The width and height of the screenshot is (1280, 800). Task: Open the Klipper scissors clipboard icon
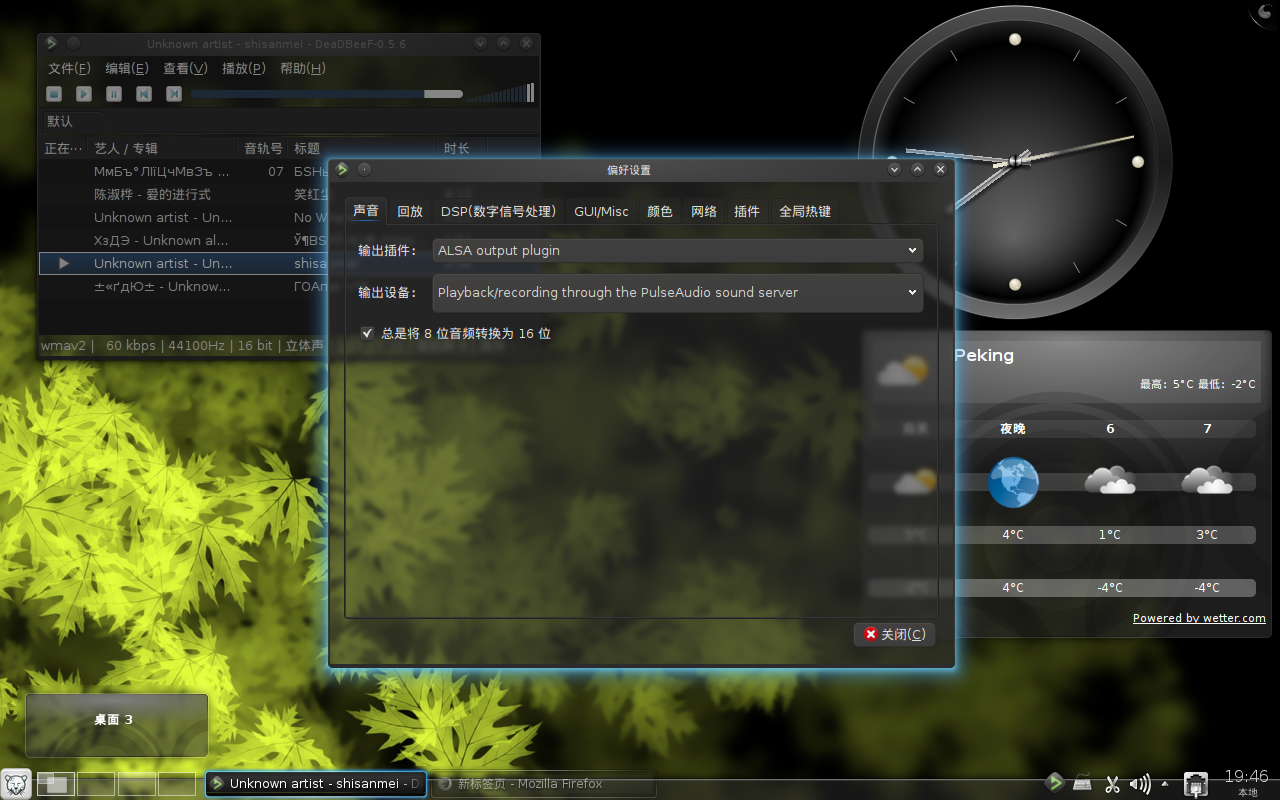point(1112,784)
